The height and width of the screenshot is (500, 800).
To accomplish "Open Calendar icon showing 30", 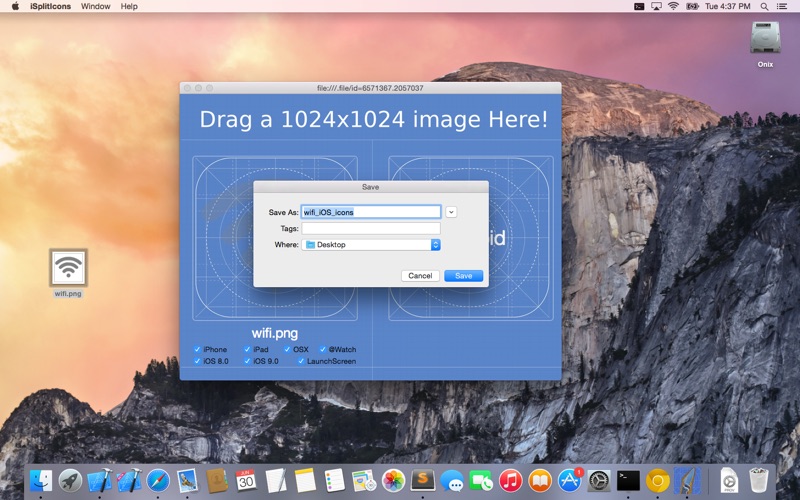I will coord(246,481).
